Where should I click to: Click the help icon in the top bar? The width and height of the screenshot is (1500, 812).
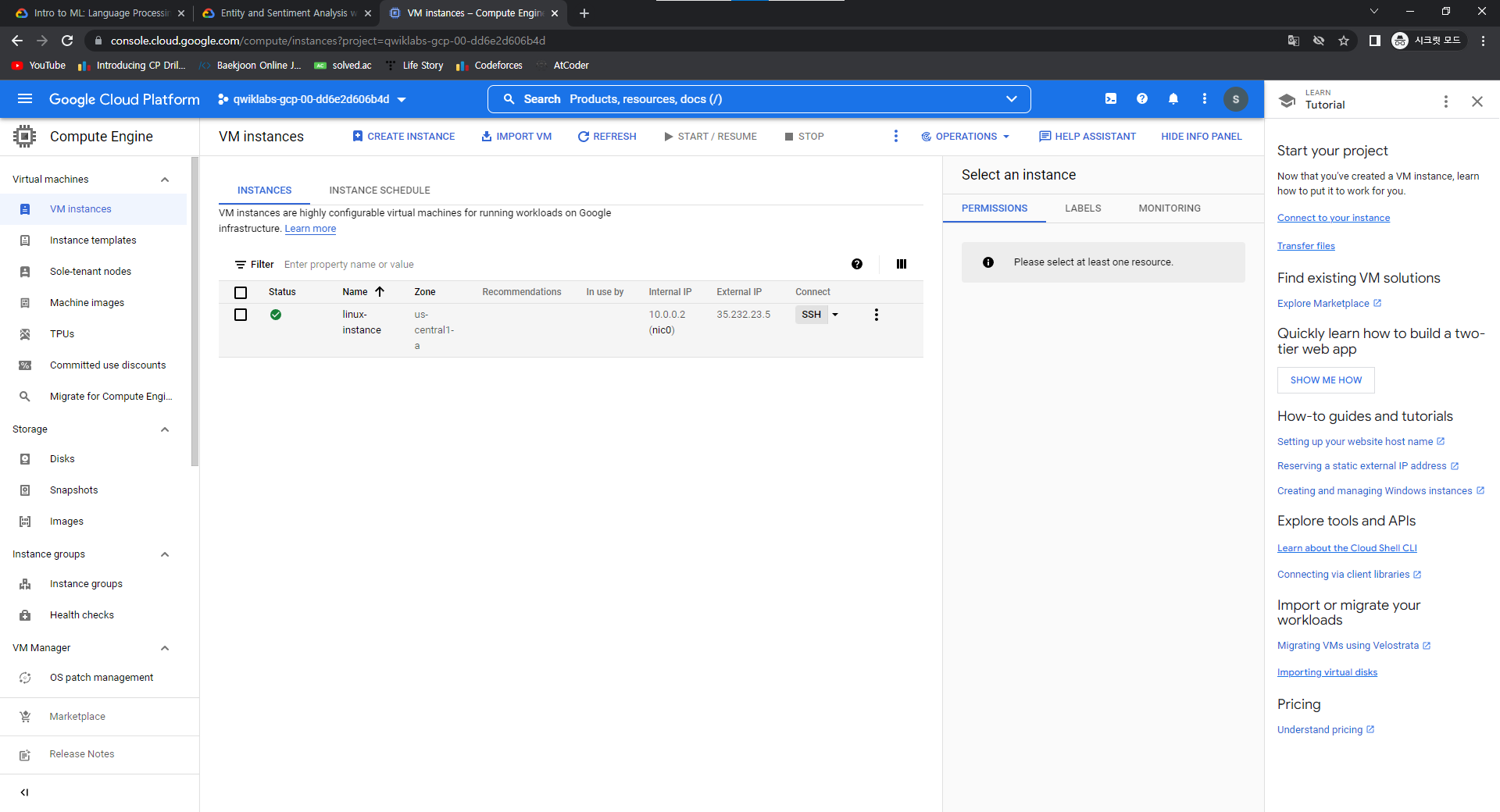coord(1141,99)
